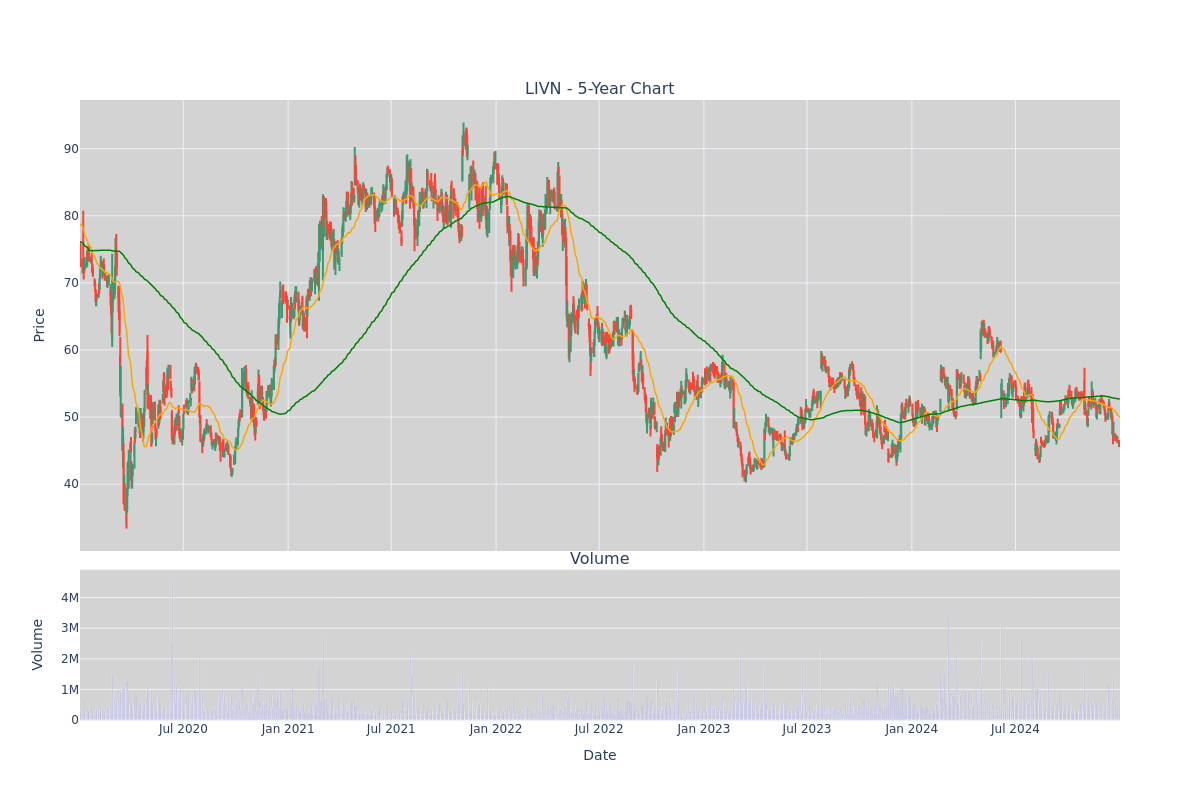Click the "Date" x-axis label
The width and height of the screenshot is (1200, 800).
pyautogui.click(x=599, y=756)
